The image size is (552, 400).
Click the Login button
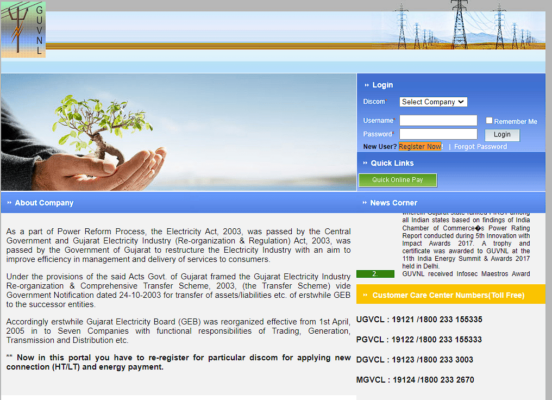click(502, 135)
